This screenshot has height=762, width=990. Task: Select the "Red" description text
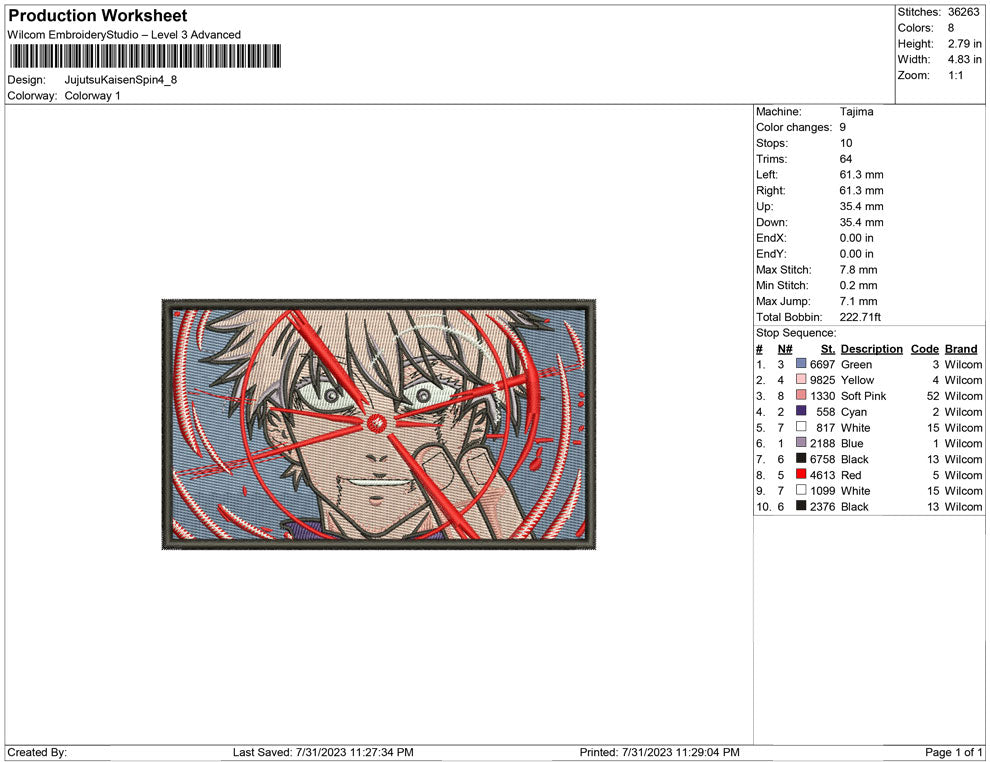pos(850,474)
